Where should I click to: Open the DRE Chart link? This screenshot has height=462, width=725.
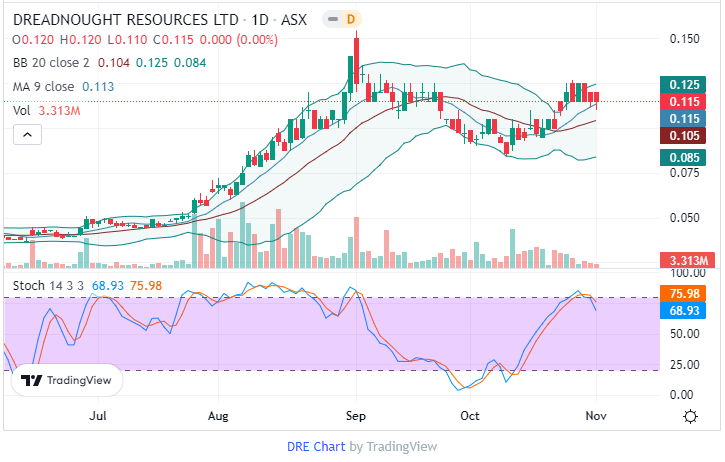click(x=317, y=446)
